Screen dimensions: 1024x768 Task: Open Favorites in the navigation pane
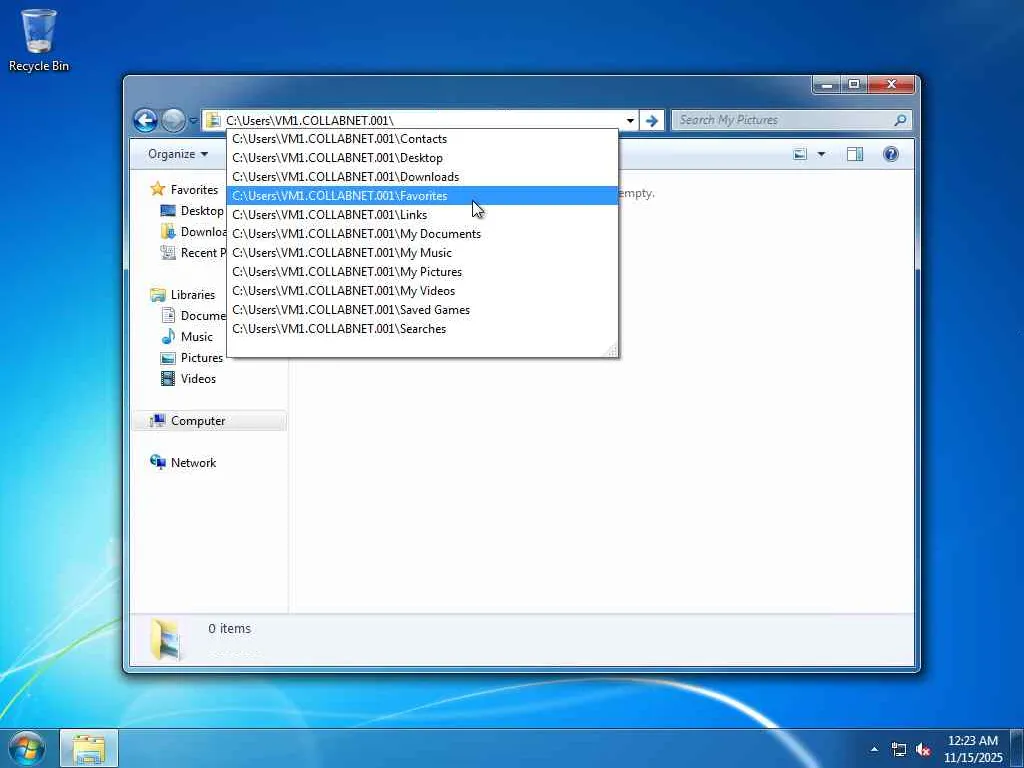tap(195, 190)
